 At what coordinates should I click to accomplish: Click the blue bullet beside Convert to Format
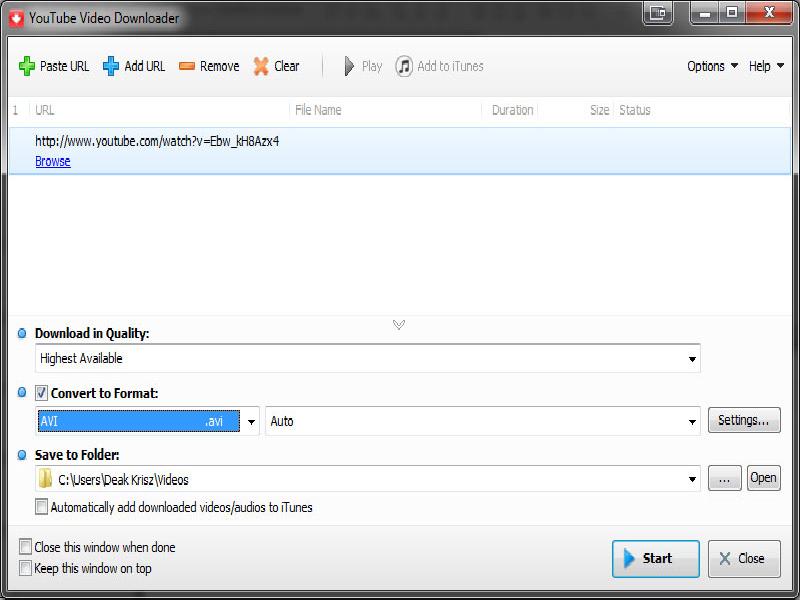[22, 392]
